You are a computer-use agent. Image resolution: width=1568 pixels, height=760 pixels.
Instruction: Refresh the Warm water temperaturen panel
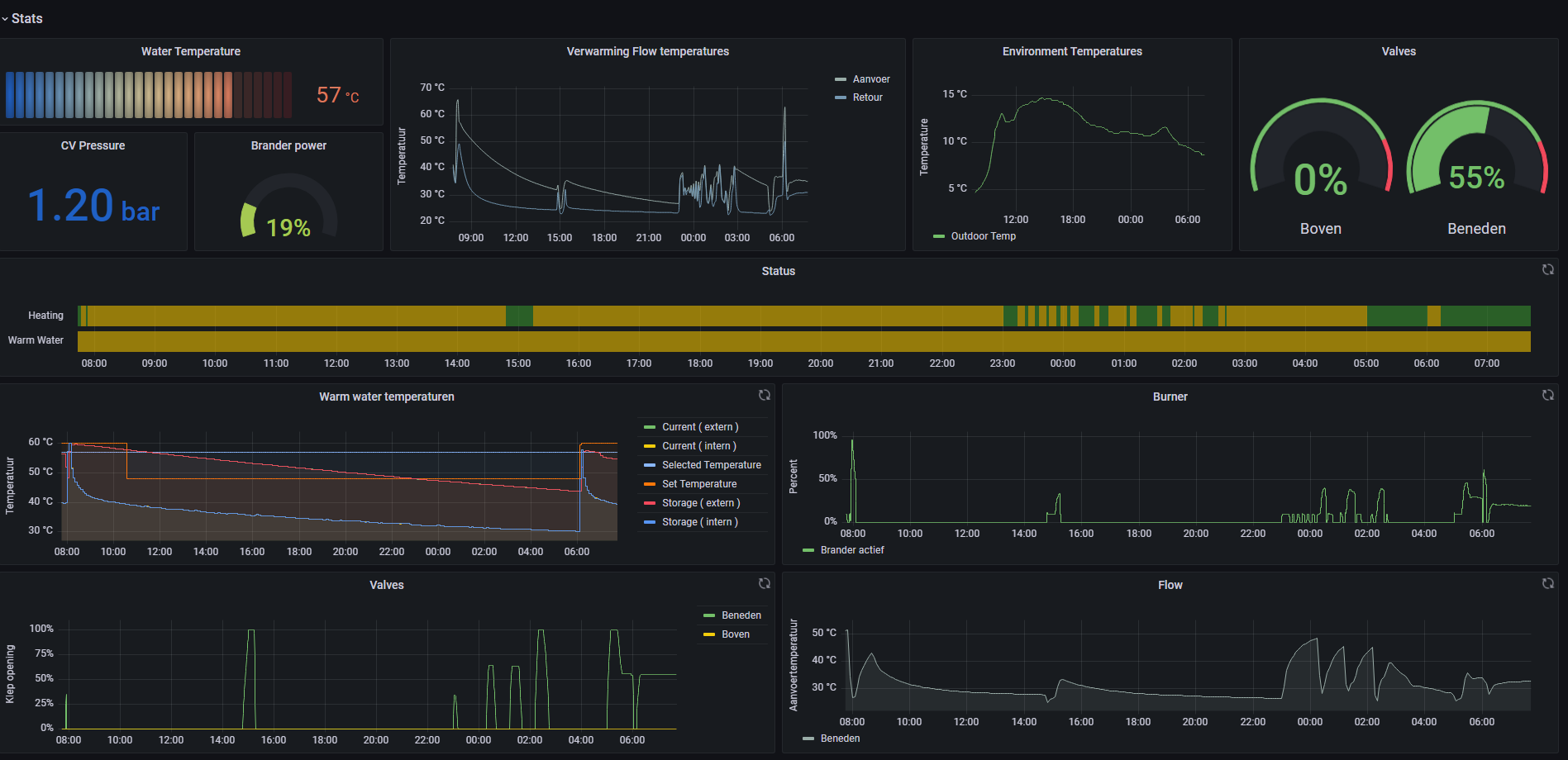tap(764, 396)
